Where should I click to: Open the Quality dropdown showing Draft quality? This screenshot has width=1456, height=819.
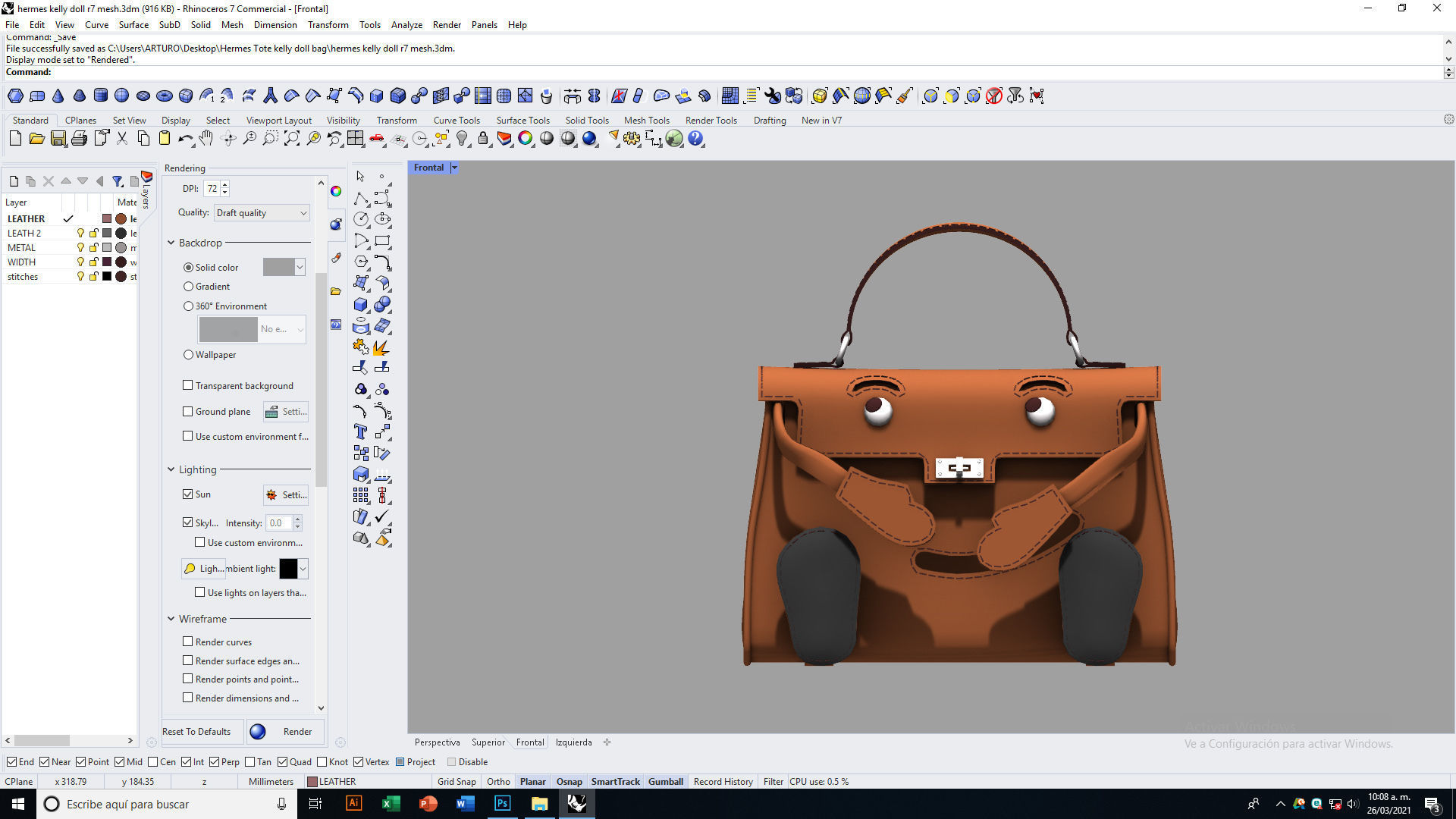point(262,213)
